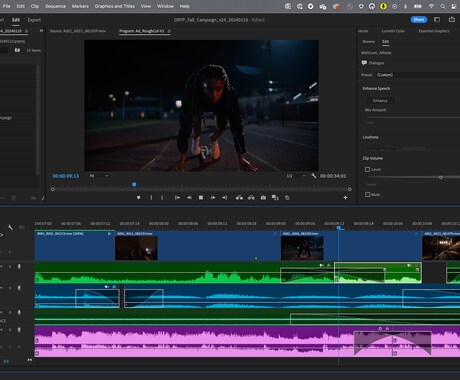Open the File menu
460x380 pixels.
6,6
